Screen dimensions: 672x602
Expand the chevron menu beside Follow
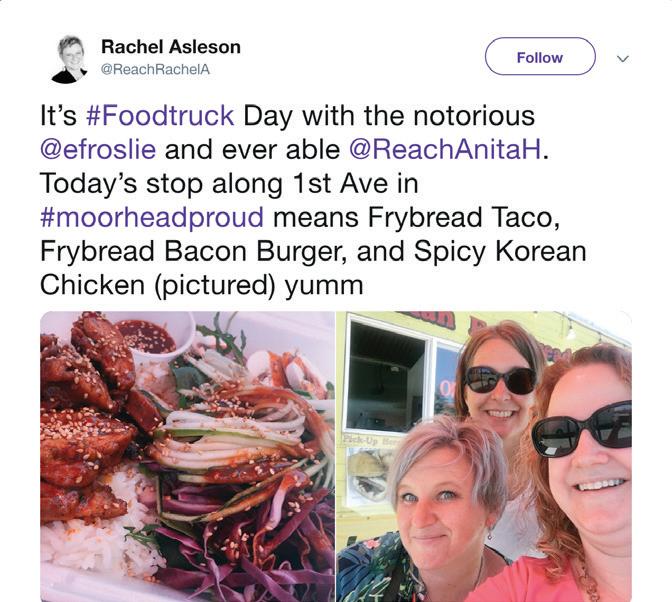coord(622,58)
